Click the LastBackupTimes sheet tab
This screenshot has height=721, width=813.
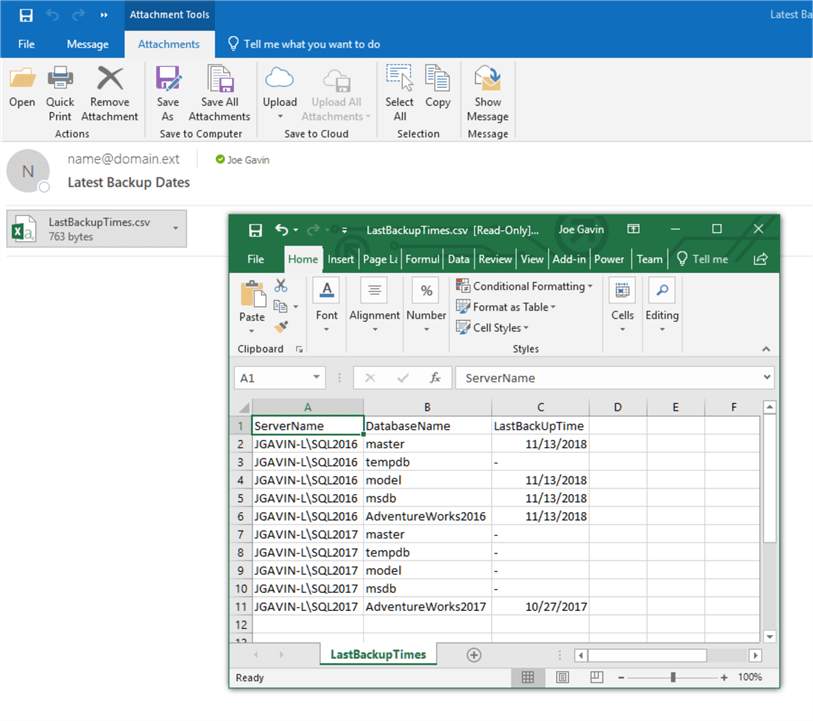(x=378, y=655)
